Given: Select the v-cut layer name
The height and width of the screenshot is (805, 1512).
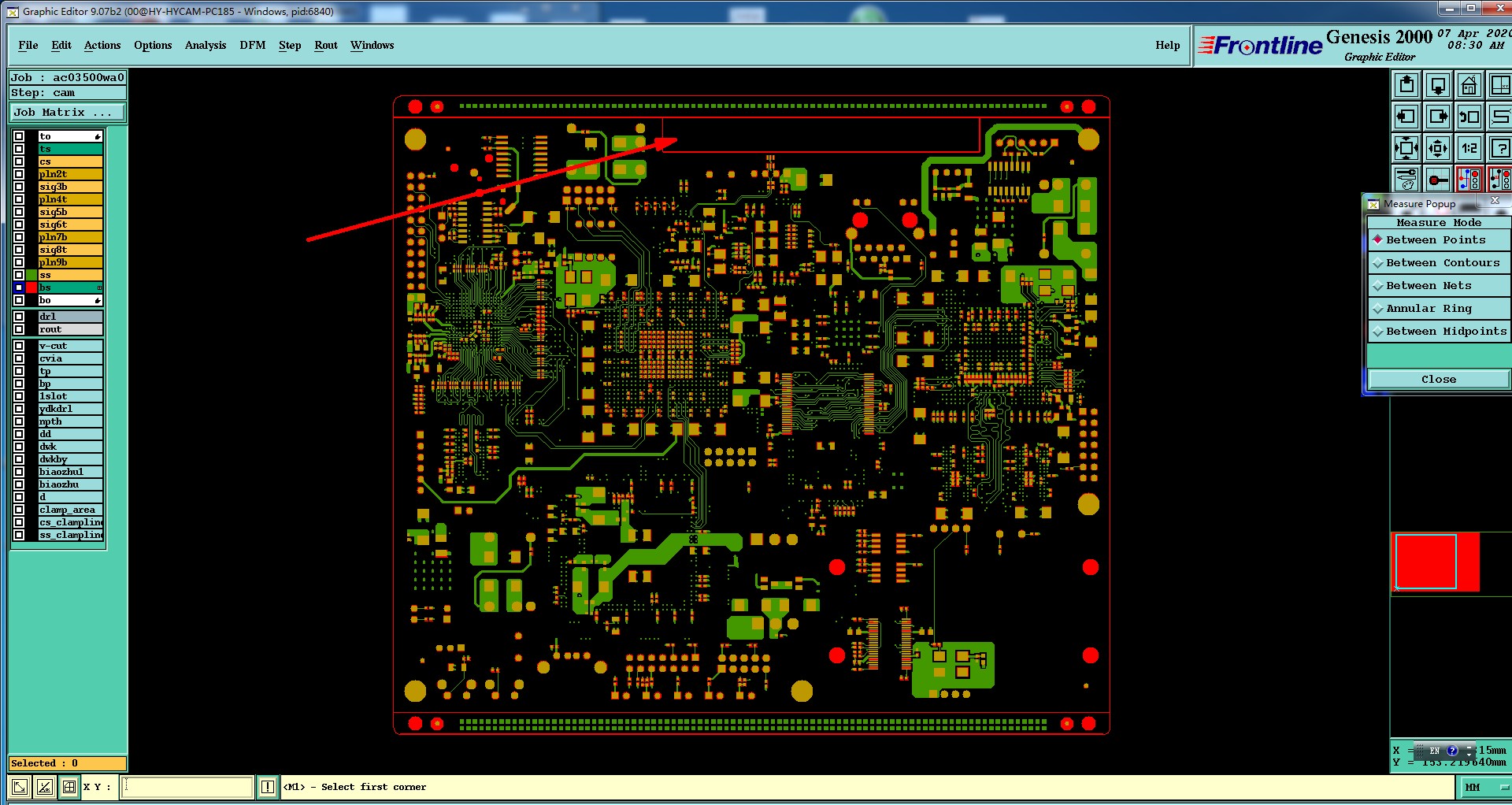Looking at the screenshot, I should click(71, 346).
